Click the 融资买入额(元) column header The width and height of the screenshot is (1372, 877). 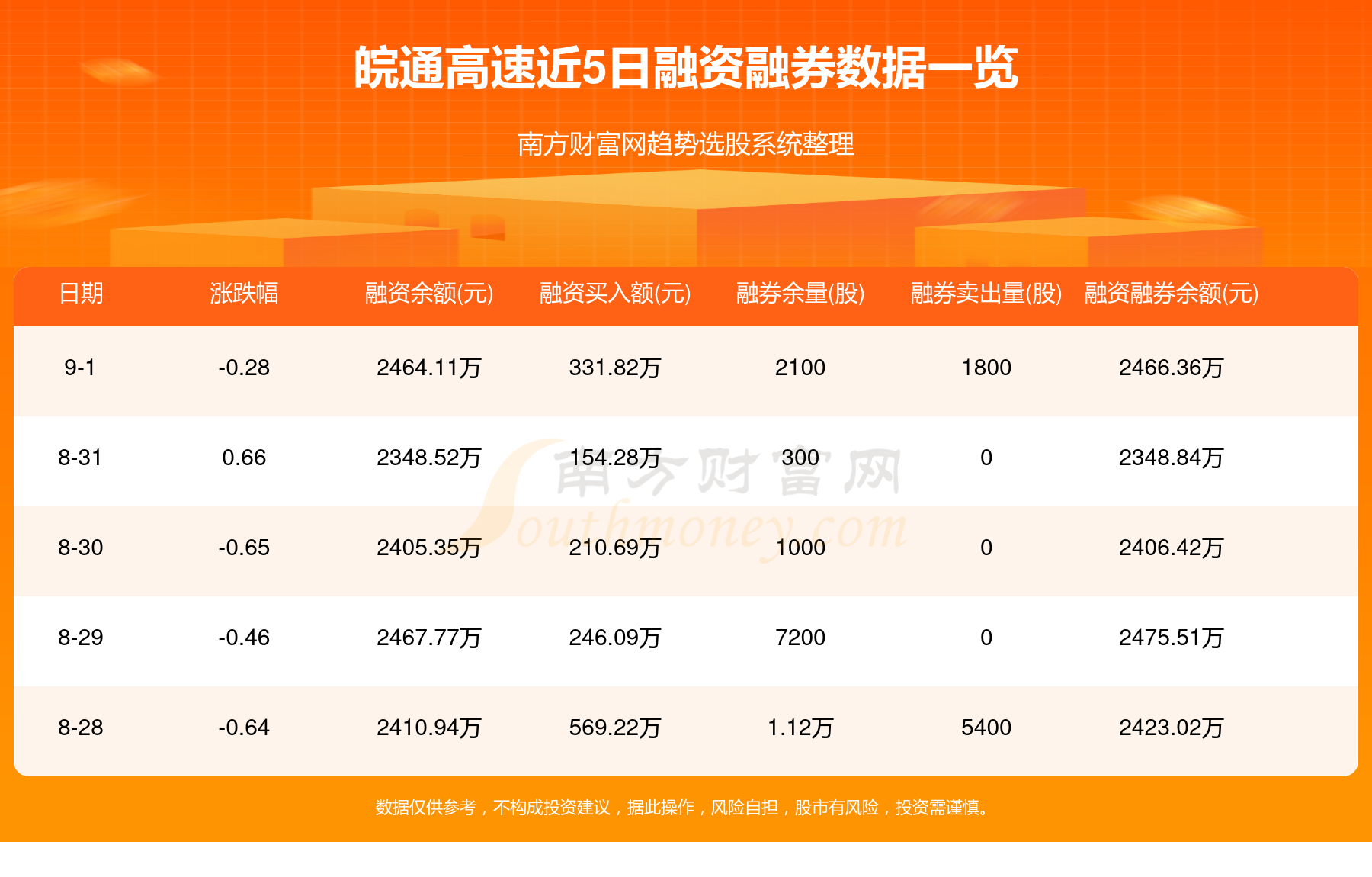615,293
